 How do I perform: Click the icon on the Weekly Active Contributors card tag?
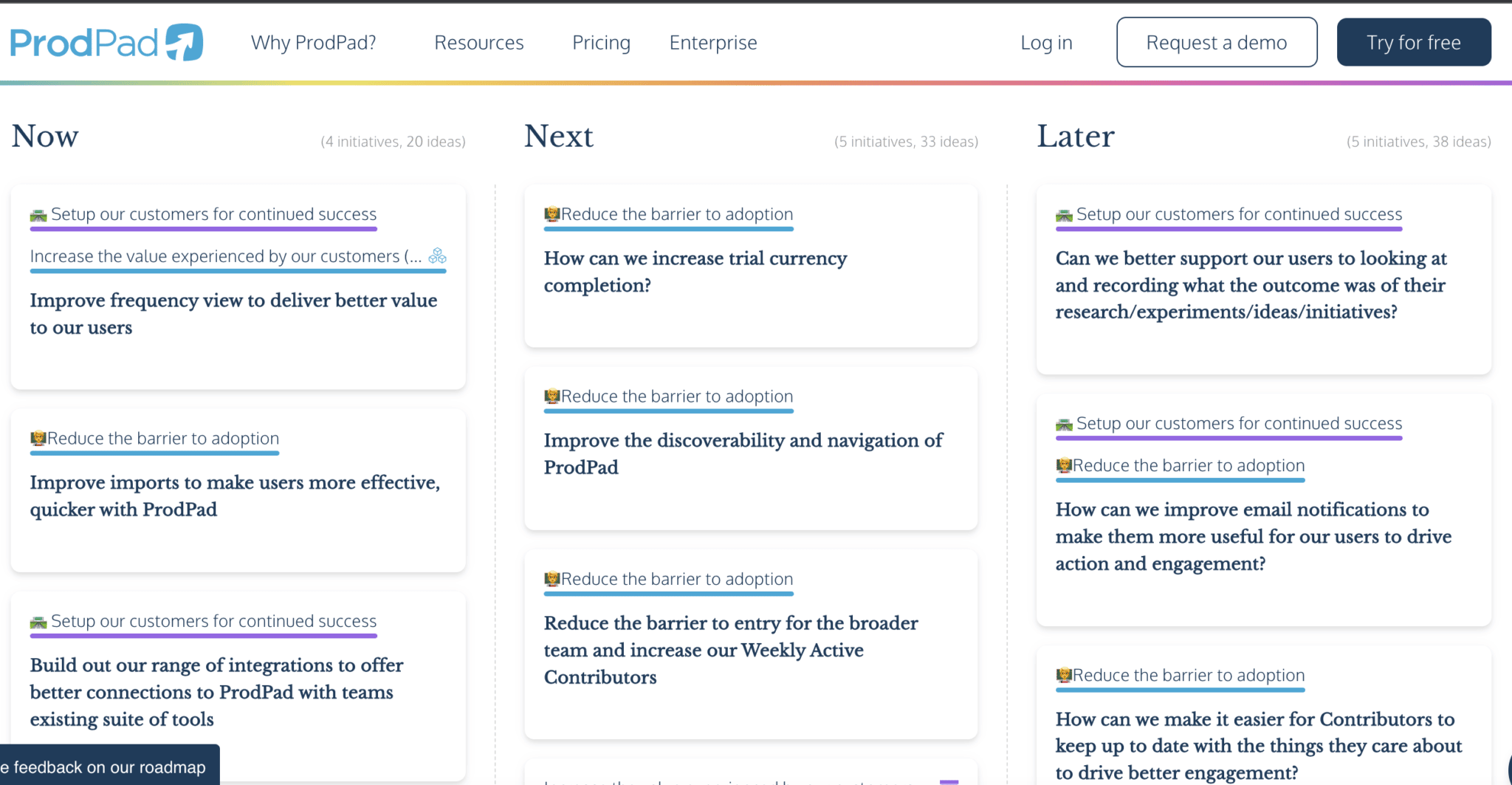tap(552, 579)
